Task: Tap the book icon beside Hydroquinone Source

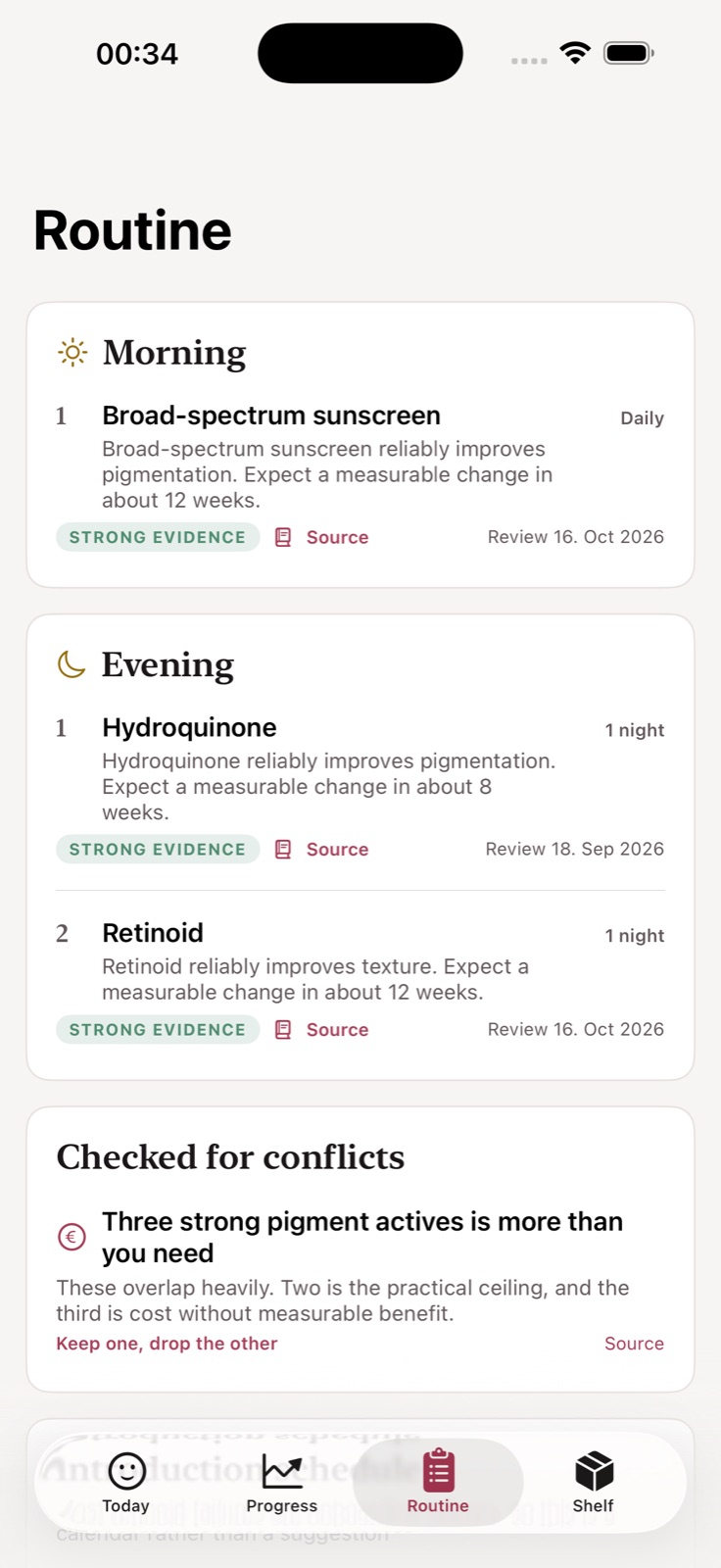Action: coord(283,850)
